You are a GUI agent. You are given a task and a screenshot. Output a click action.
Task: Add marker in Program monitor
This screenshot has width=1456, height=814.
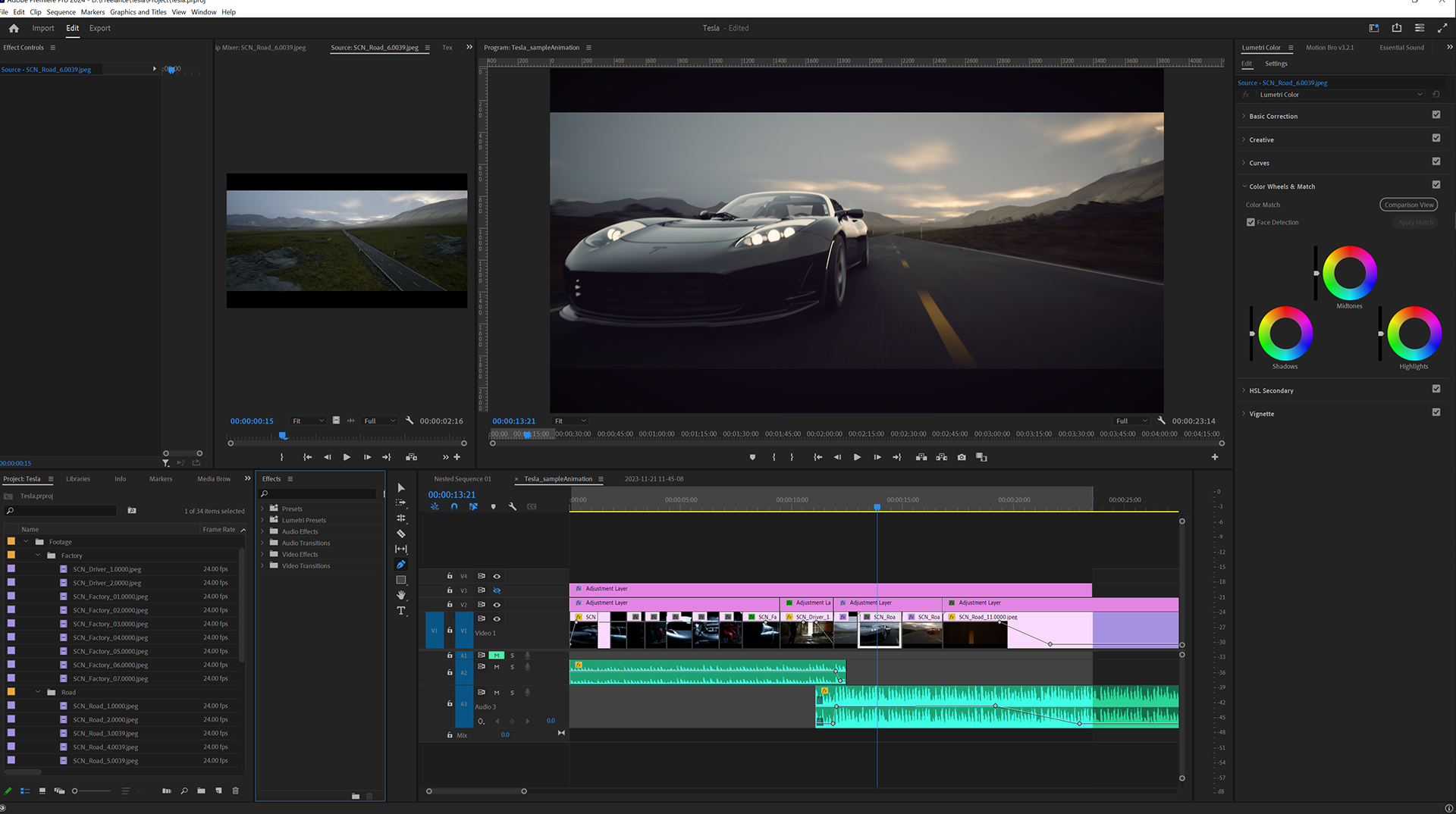click(752, 457)
